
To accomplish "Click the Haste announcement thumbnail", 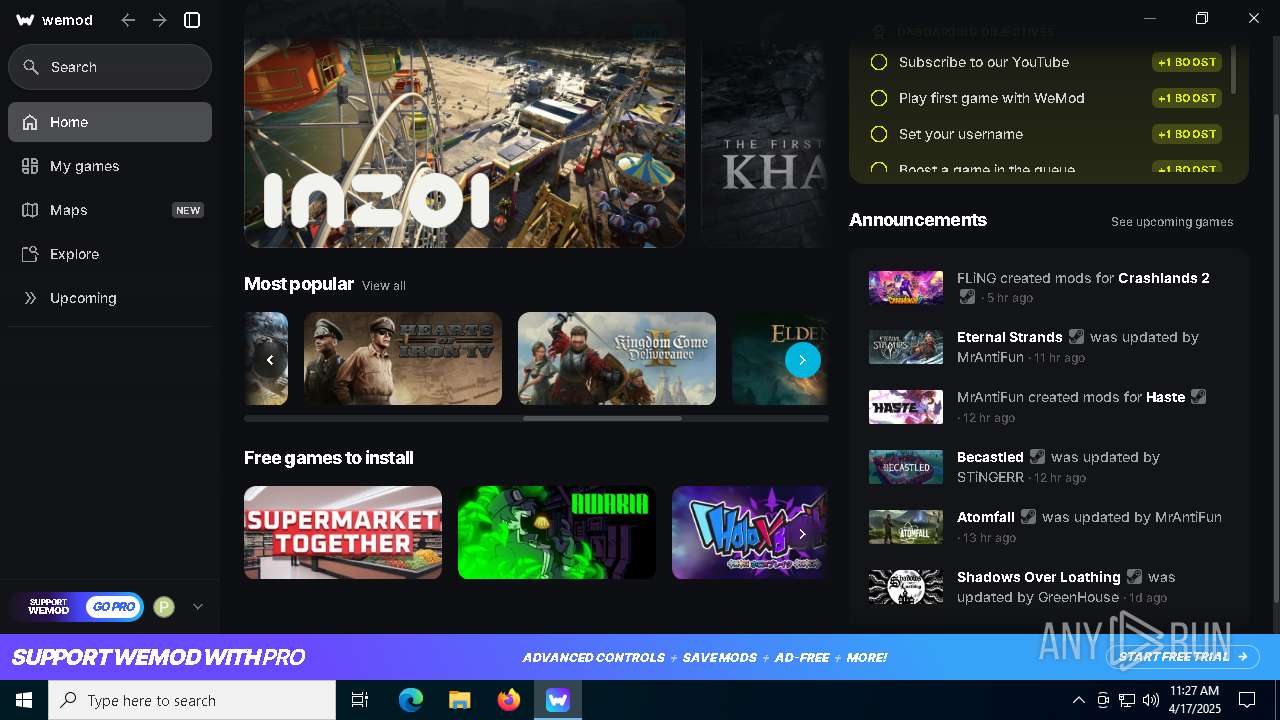I will coord(906,407).
